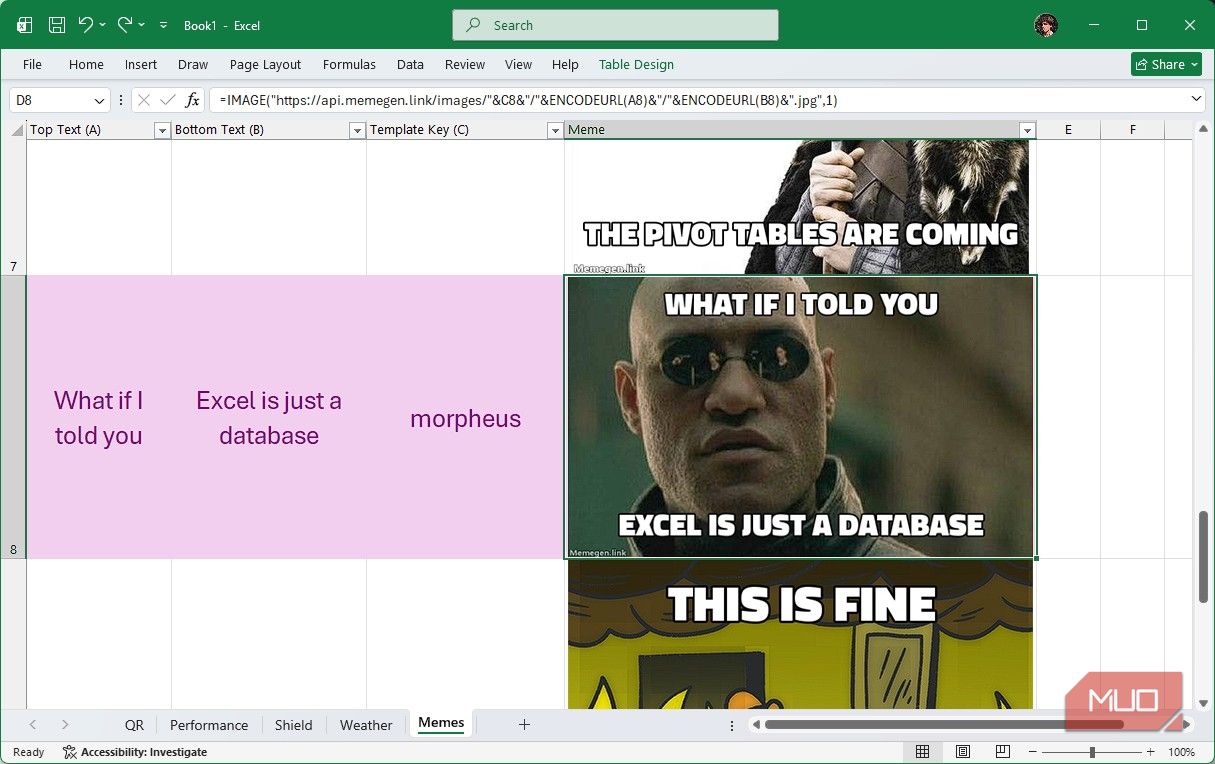Switch to the Weather sheet tab
The image size is (1215, 764).
point(366,725)
